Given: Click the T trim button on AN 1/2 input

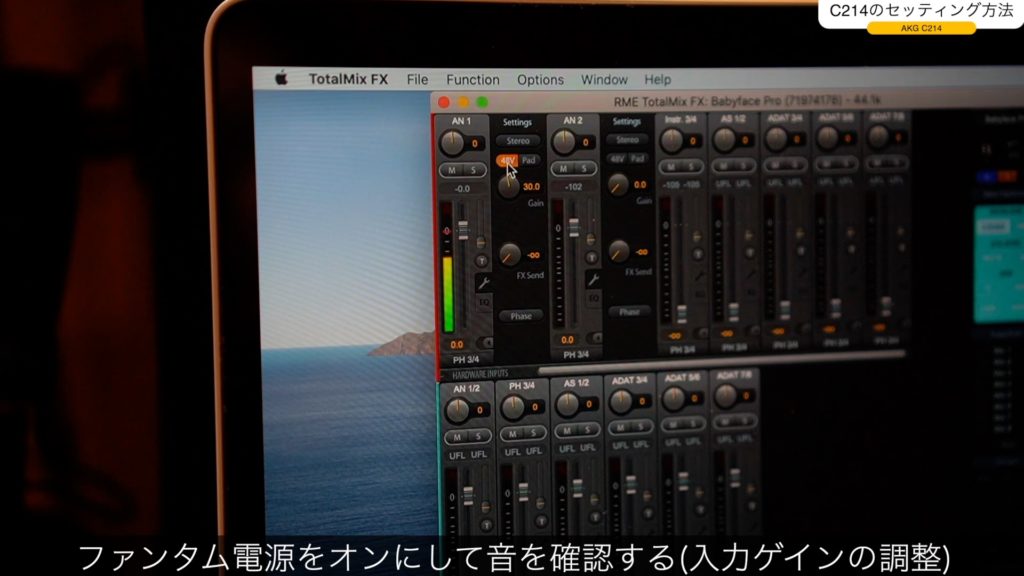Looking at the screenshot, I should coord(487,525).
